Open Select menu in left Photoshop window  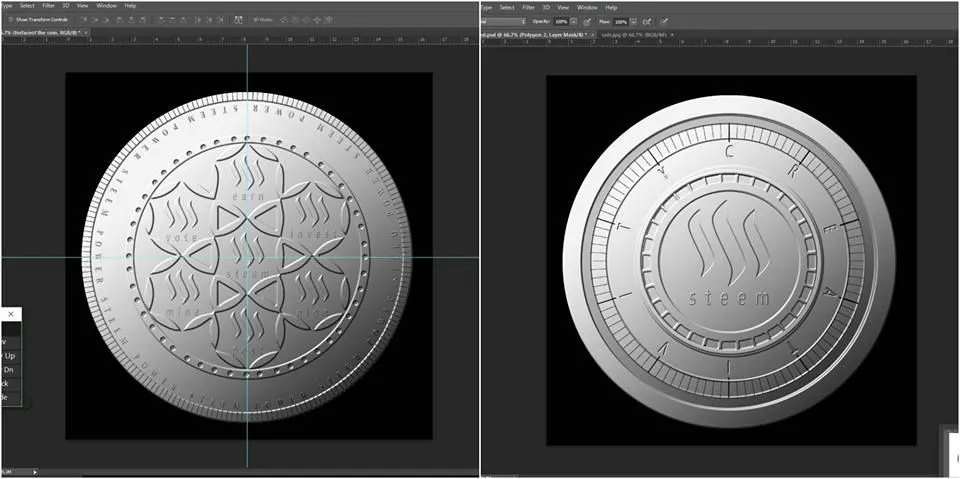[x=27, y=6]
